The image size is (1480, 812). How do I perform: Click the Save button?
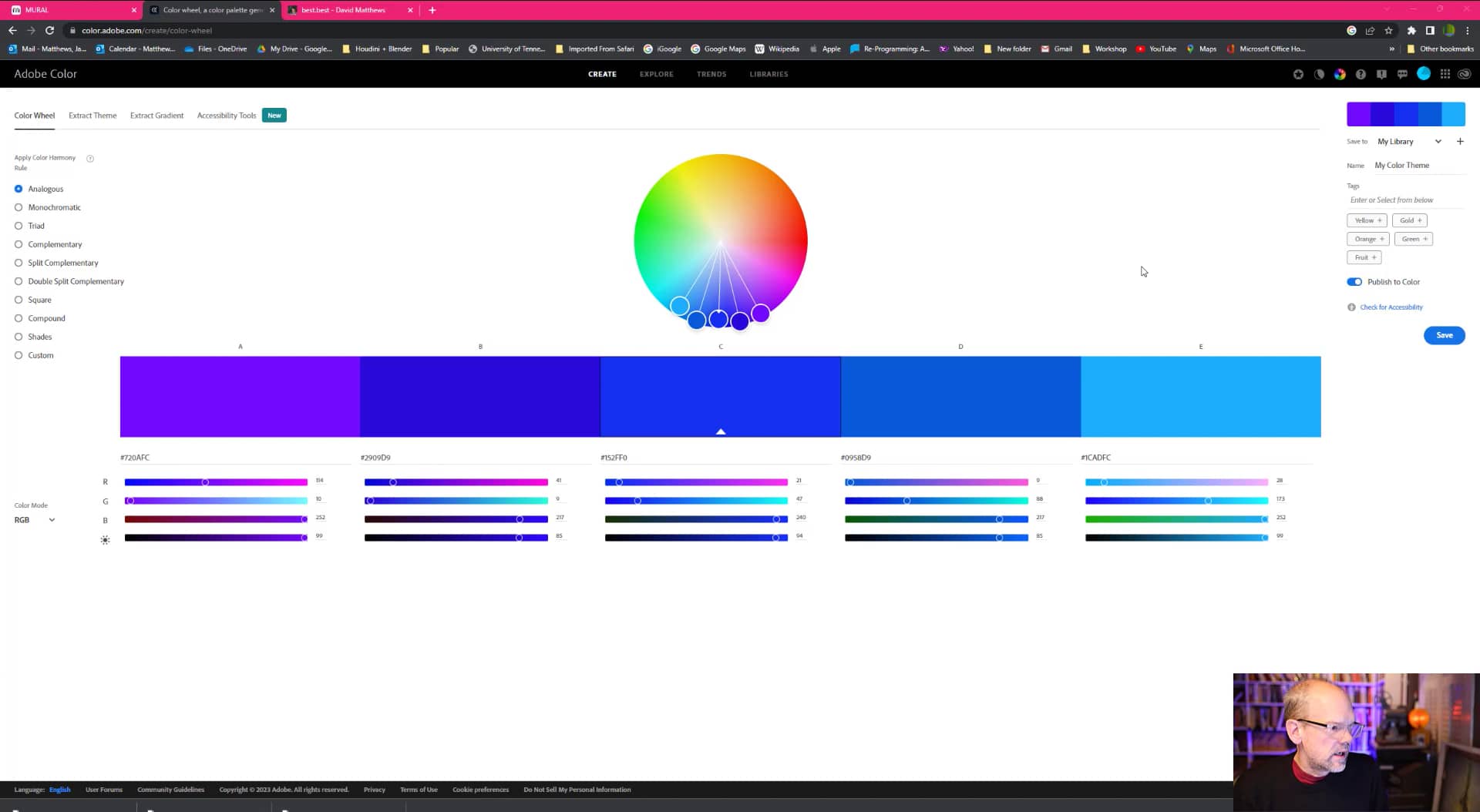click(1444, 335)
